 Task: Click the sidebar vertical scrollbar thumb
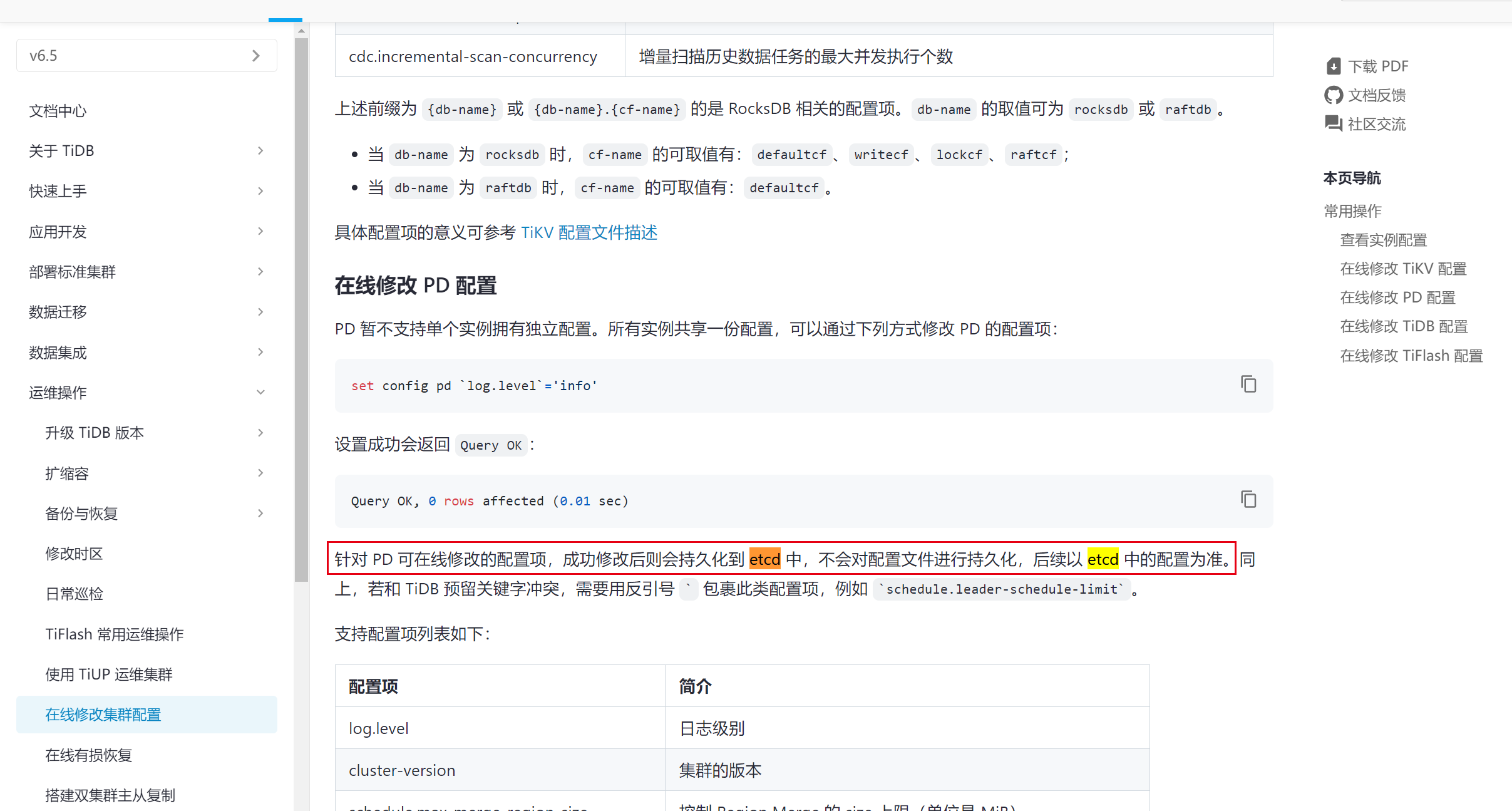coord(301,310)
